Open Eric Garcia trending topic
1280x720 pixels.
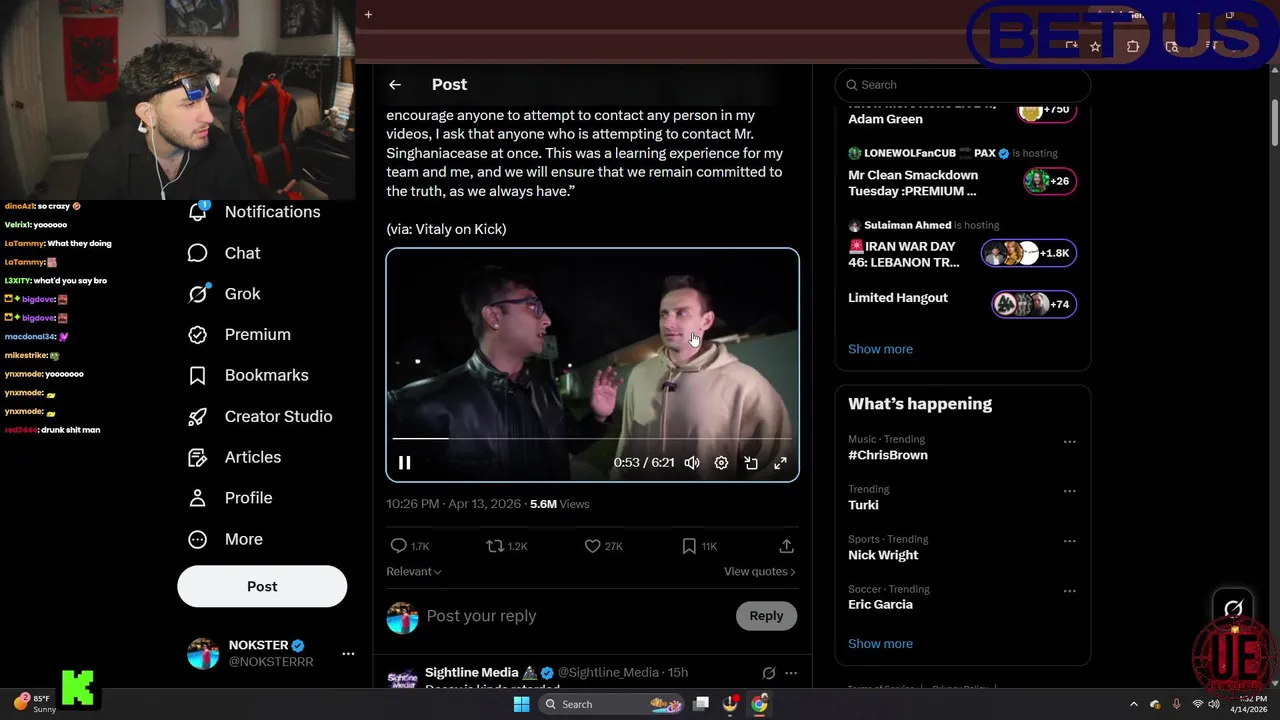880,605
